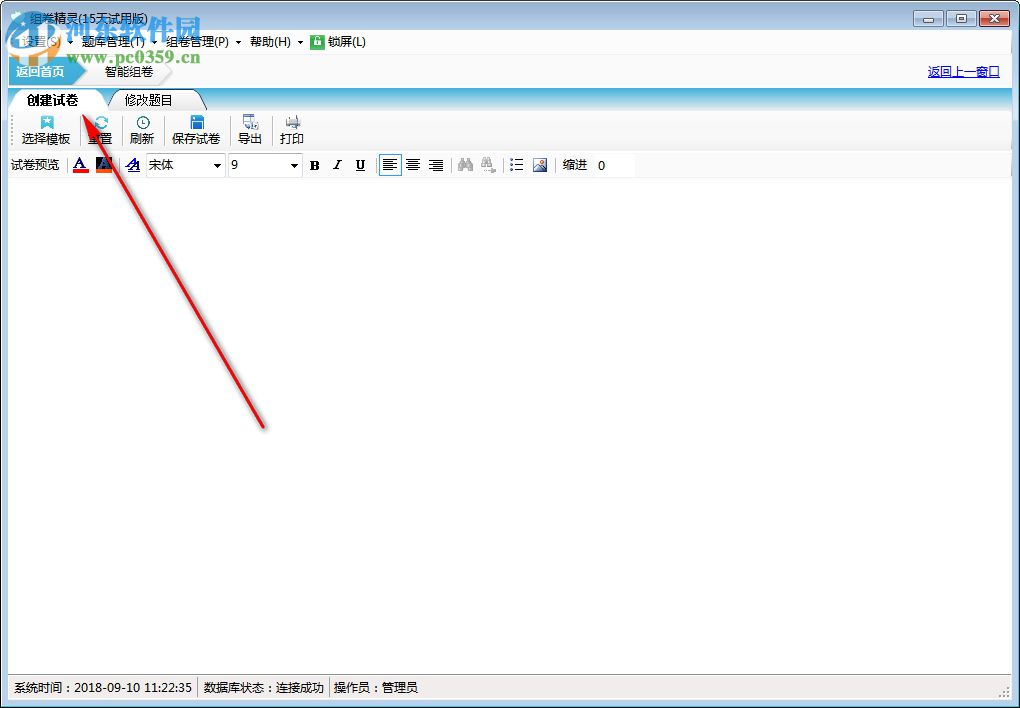Click the 系统时间 status bar entry
The image size is (1020, 708).
coord(103,687)
